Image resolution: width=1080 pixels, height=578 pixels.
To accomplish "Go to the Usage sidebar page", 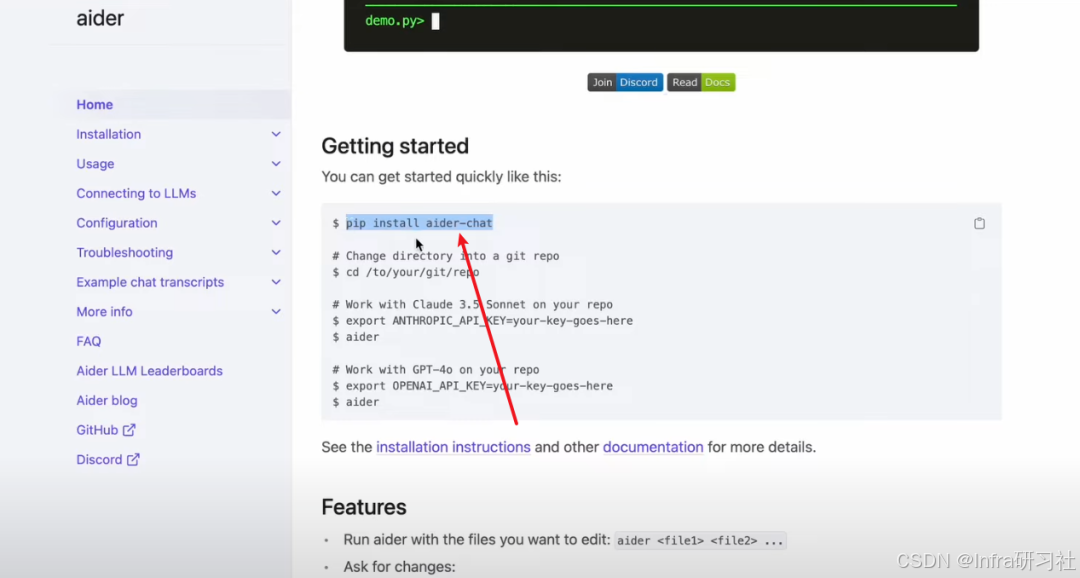I will pos(95,164).
